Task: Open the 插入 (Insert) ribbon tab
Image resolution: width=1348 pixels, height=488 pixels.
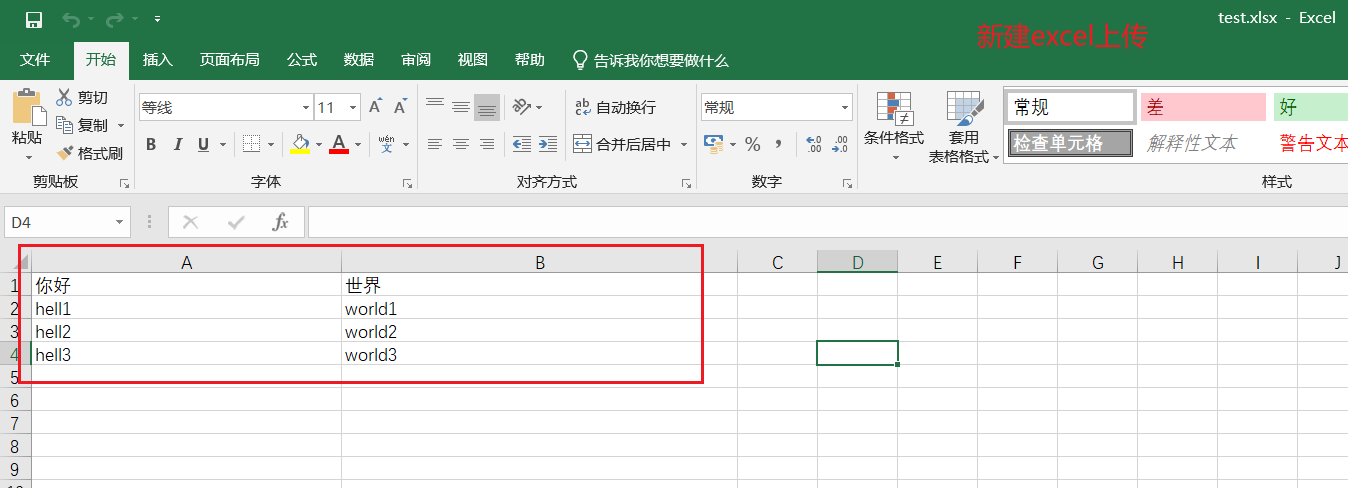Action: (x=158, y=60)
